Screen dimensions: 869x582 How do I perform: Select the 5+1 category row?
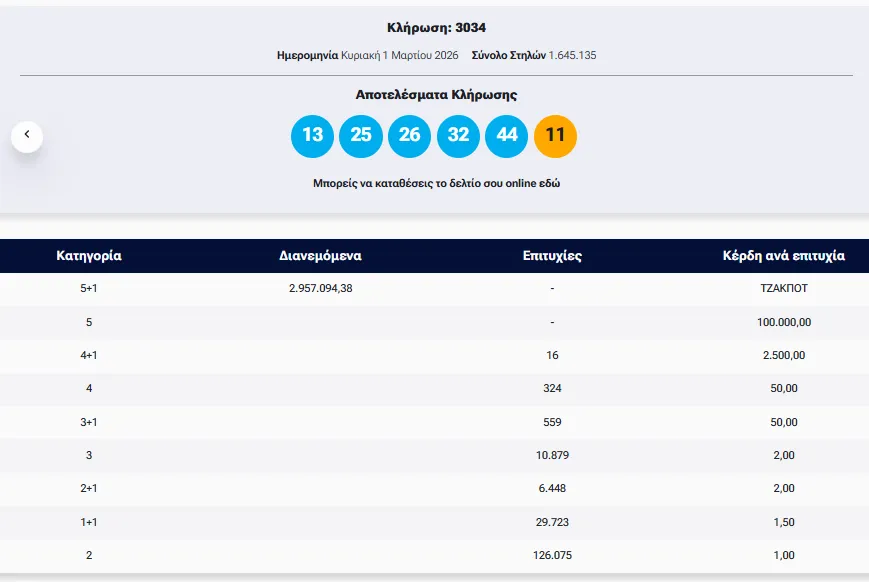click(89, 289)
